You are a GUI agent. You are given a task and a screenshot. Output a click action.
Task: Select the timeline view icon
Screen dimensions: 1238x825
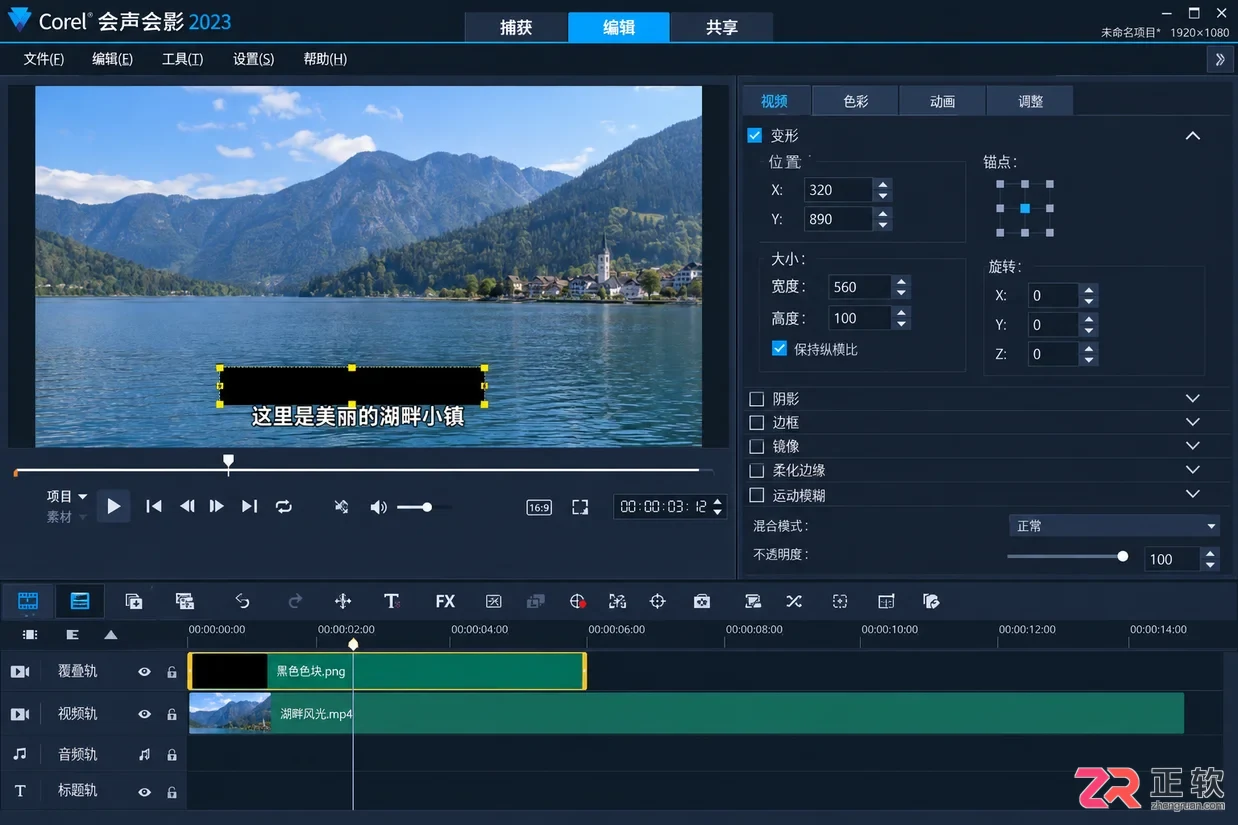point(80,601)
